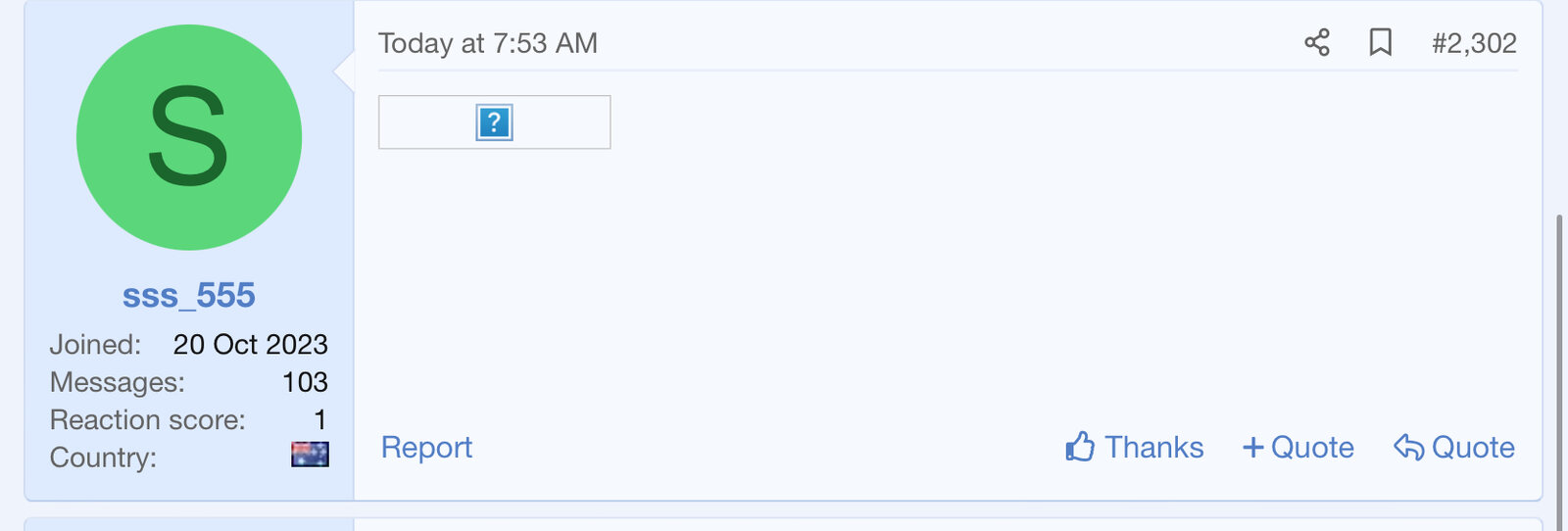Click the 103 messages count

pos(305,382)
